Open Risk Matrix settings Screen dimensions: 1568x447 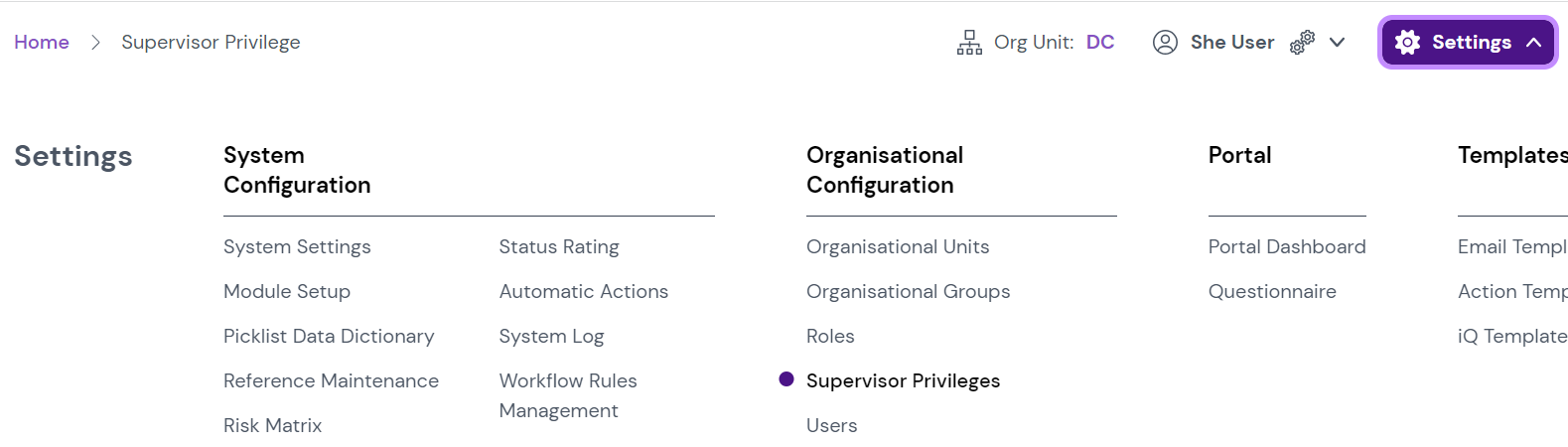pos(272,425)
